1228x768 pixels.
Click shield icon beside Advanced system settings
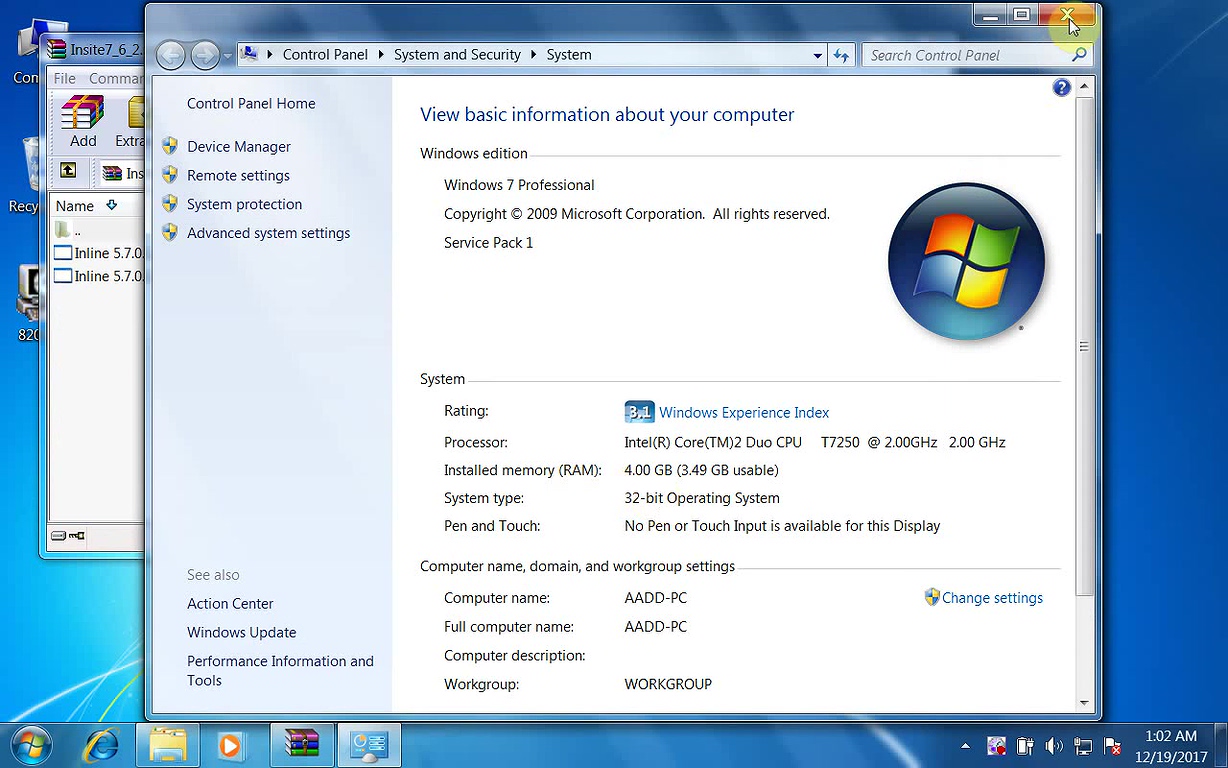click(170, 233)
